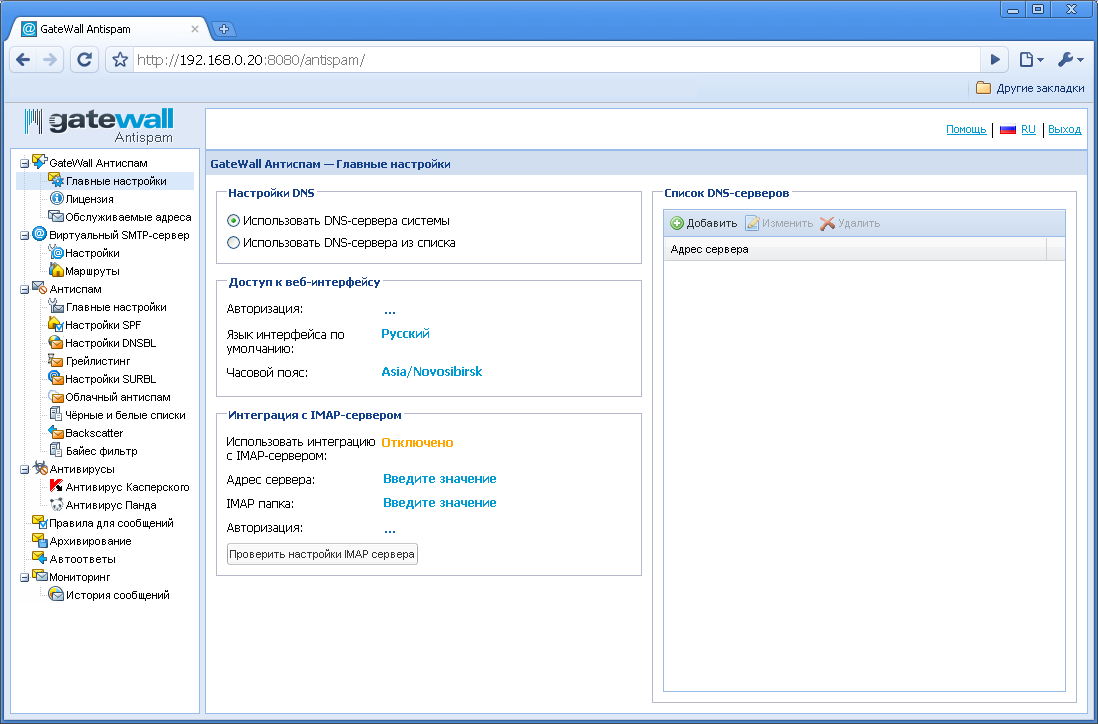Select 'Использовать DNS-сервера из списка' radio option
Screen dimensions: 1098x724
234,242
